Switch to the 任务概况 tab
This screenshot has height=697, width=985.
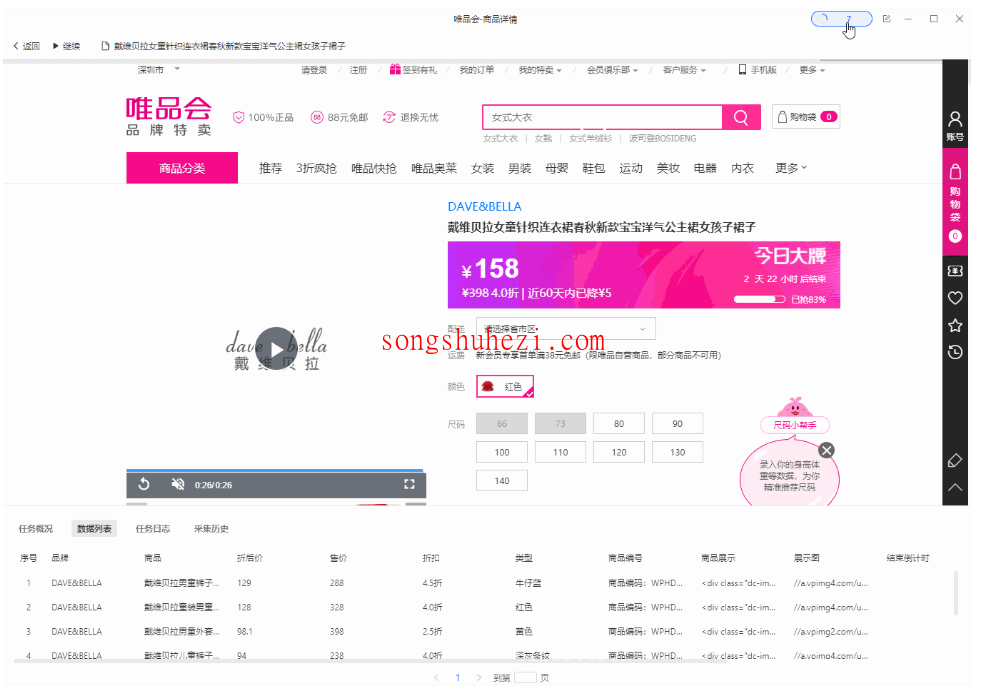(x=36, y=529)
